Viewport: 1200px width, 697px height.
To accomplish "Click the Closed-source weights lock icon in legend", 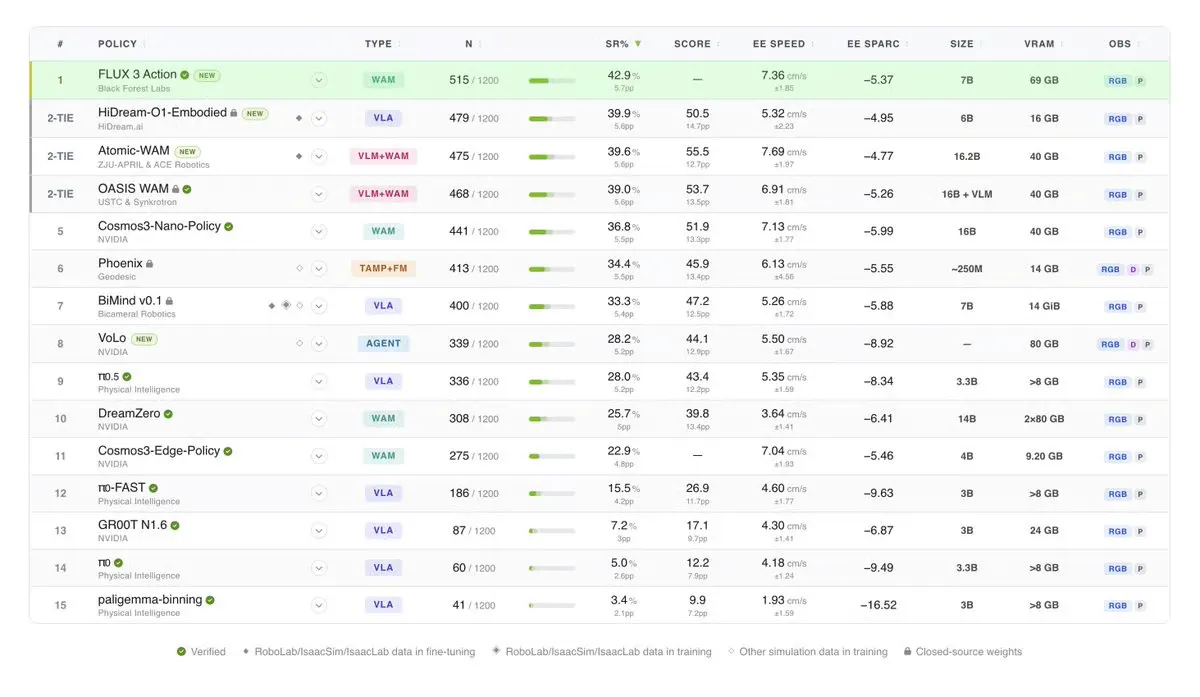I will [x=907, y=652].
